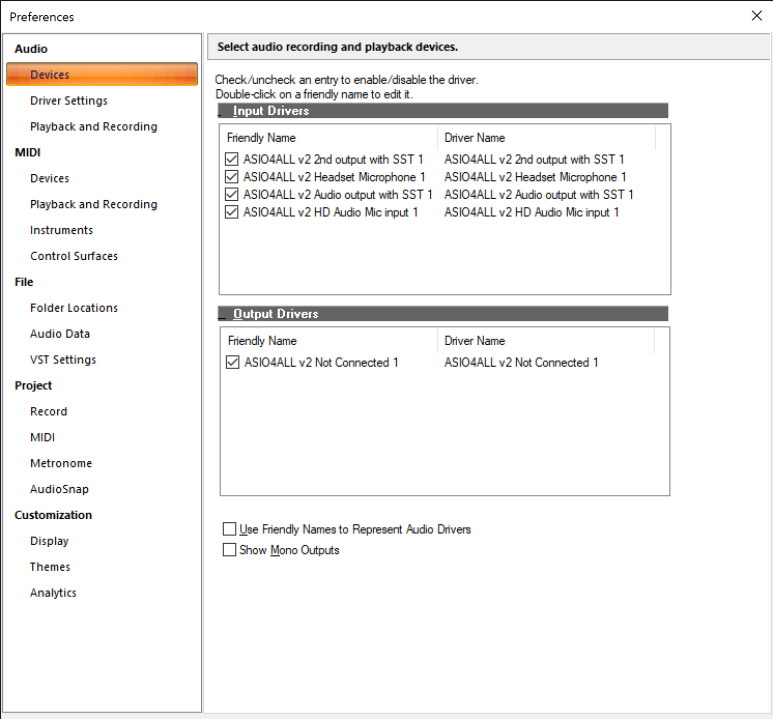This screenshot has width=773, height=719.
Task: Open Display customization page
Action: click(49, 541)
